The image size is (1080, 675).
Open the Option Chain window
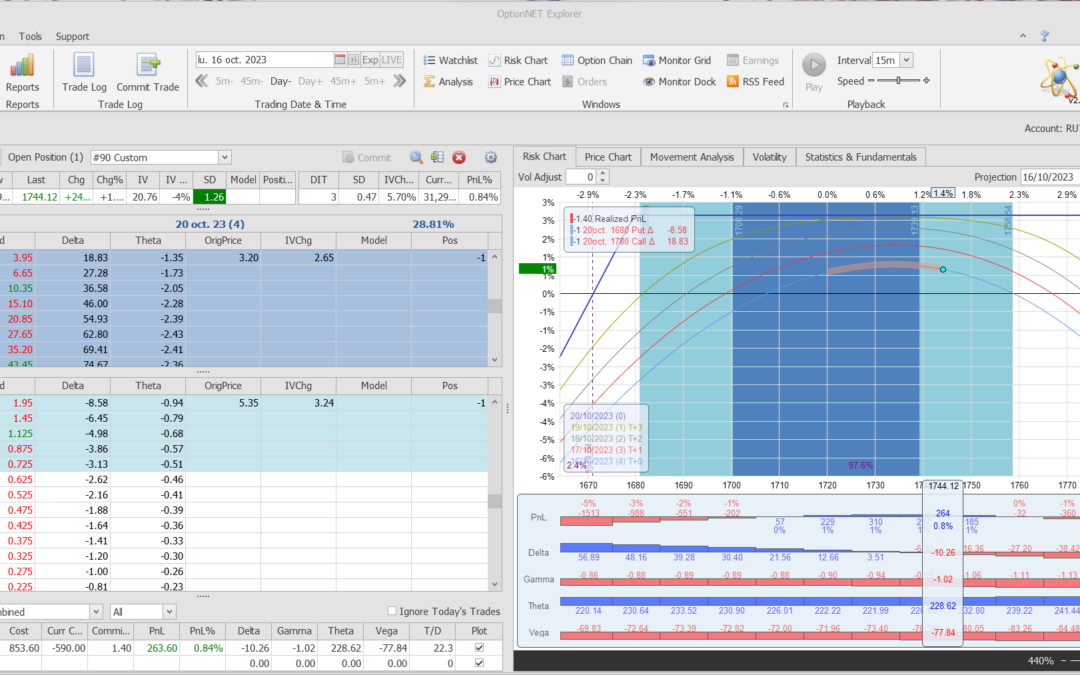(x=596, y=60)
